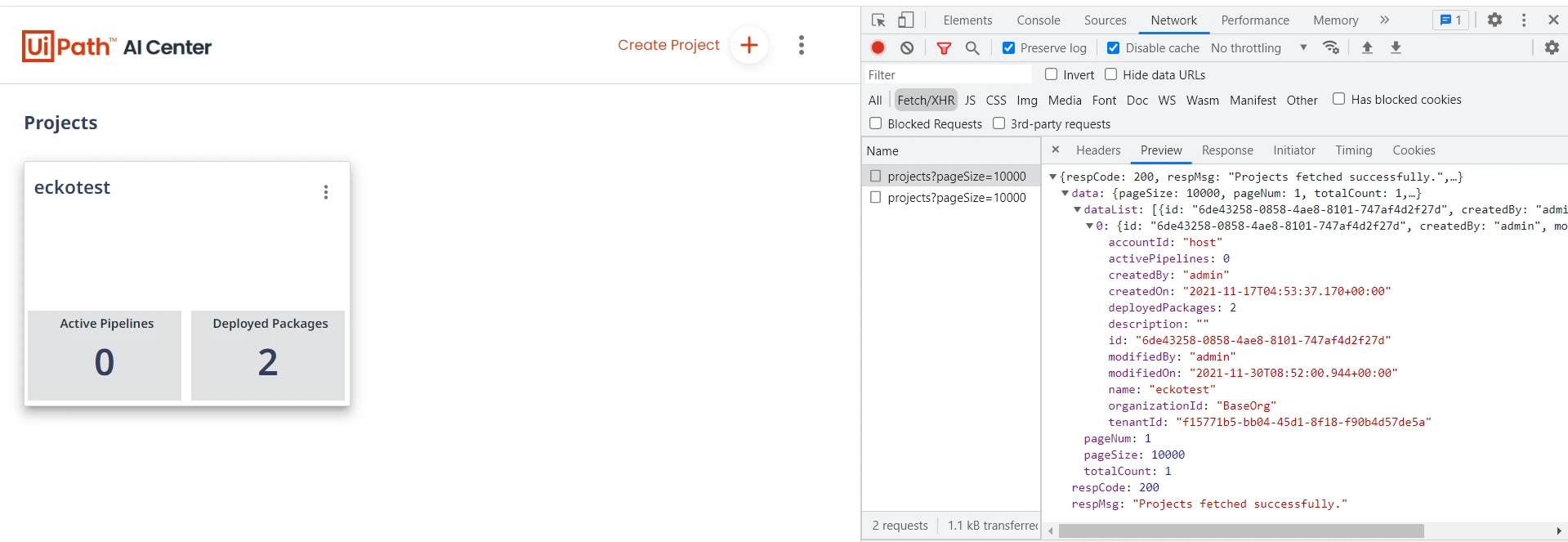The height and width of the screenshot is (542, 1568).
Task: Open the No throttling dropdown
Action: pos(1259,48)
